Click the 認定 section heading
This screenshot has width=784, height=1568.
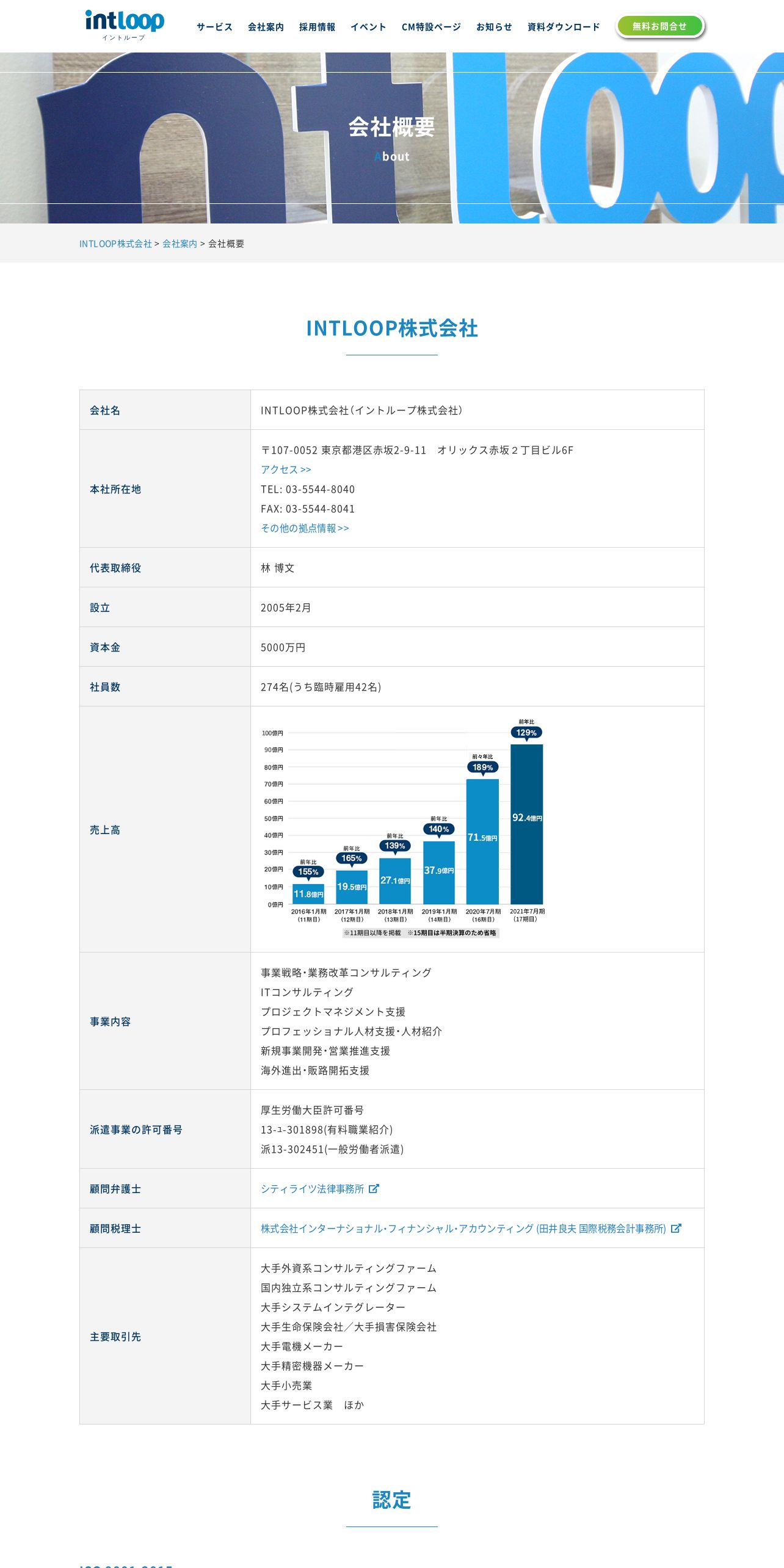click(392, 1500)
